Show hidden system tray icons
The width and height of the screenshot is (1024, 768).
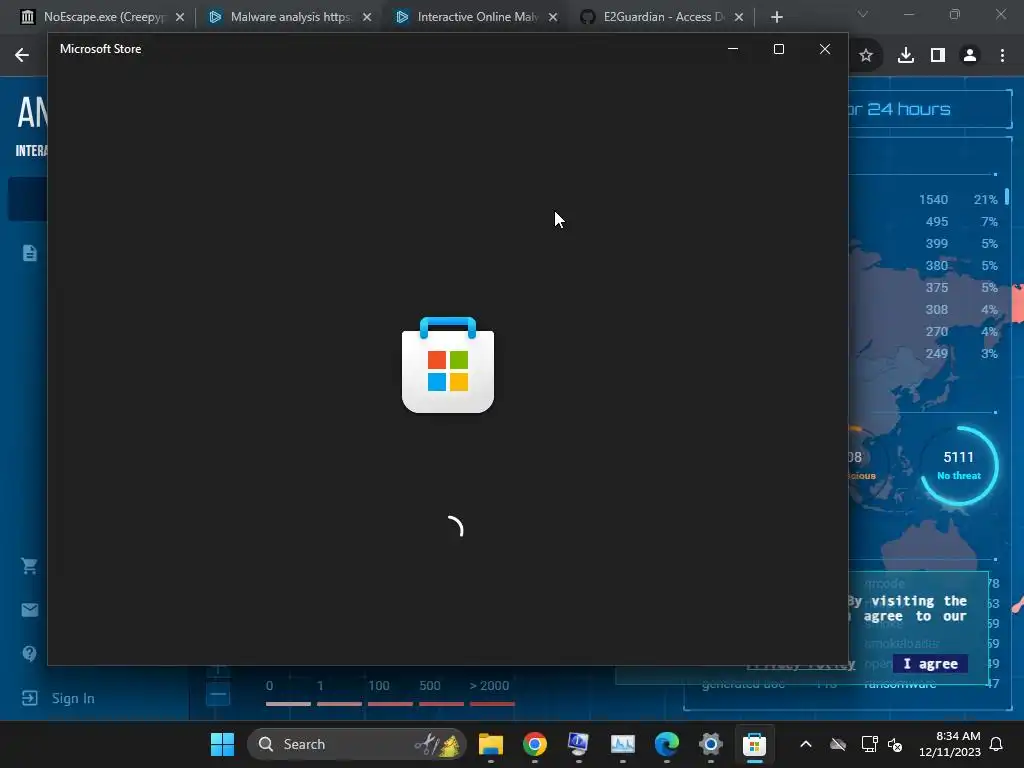click(x=806, y=744)
